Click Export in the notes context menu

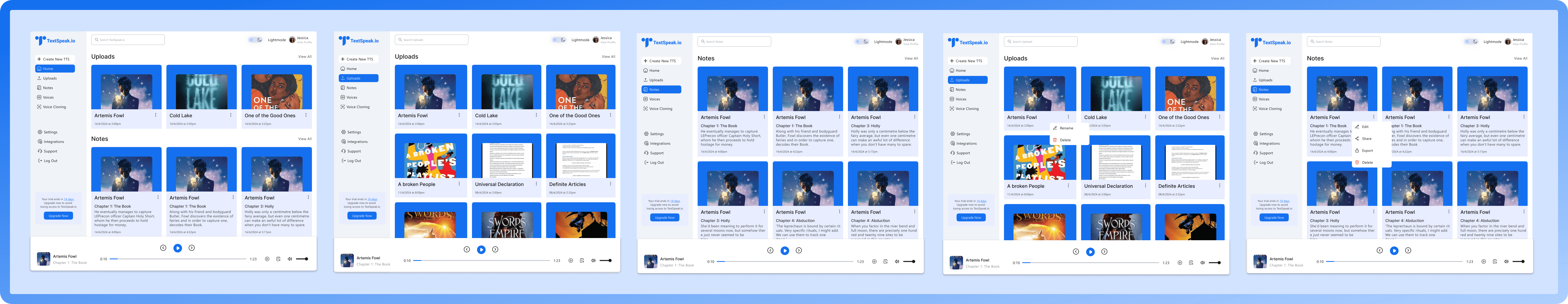click(x=1367, y=151)
